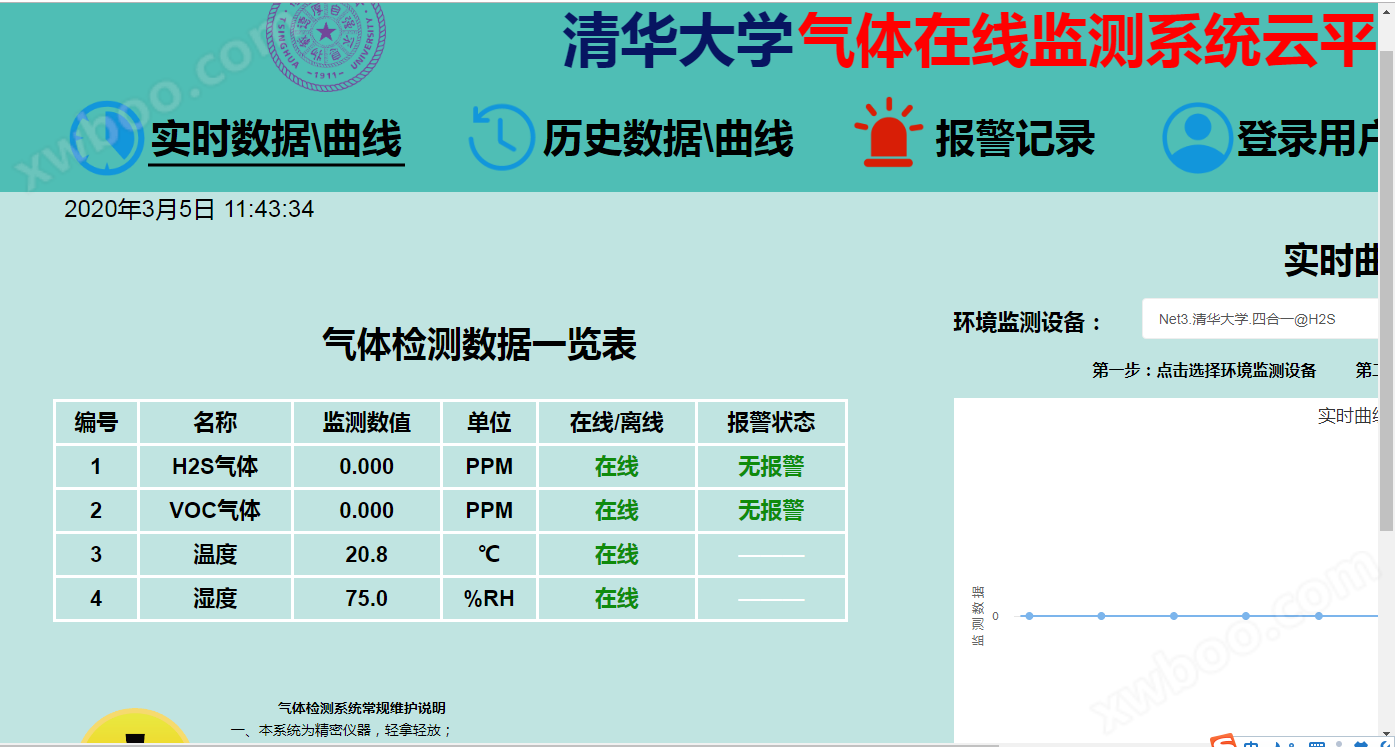Screen dimensions: 1395x747
Task: Click the 环境监测设备 label
Action: click(x=1027, y=323)
